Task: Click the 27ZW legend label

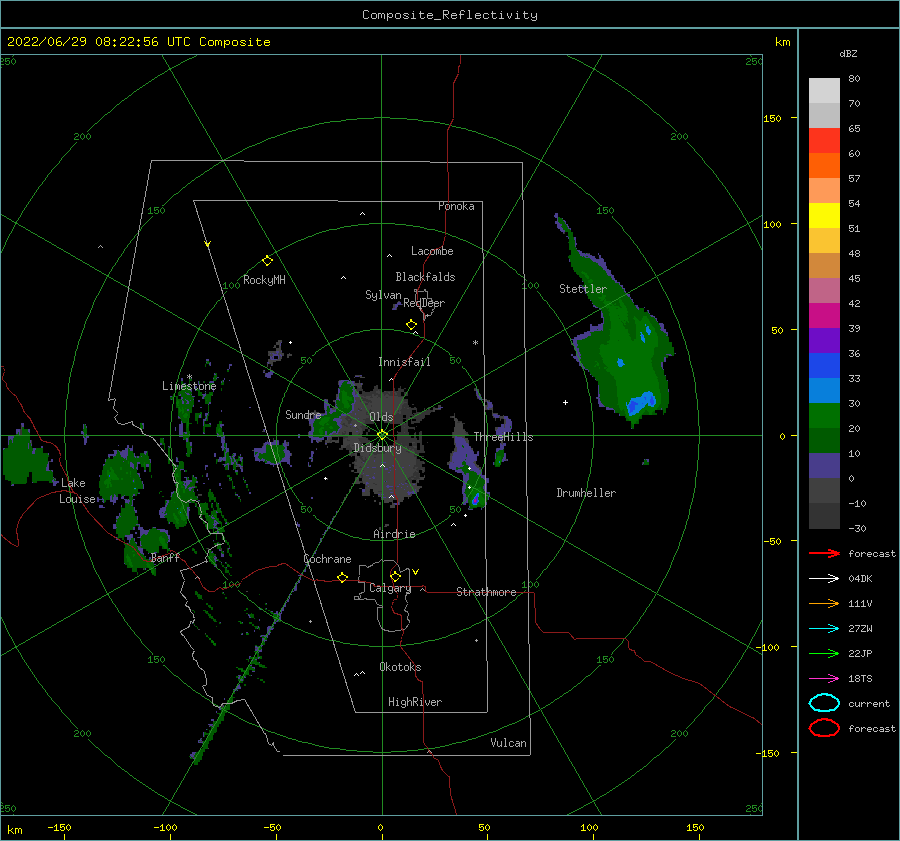Action: click(860, 629)
